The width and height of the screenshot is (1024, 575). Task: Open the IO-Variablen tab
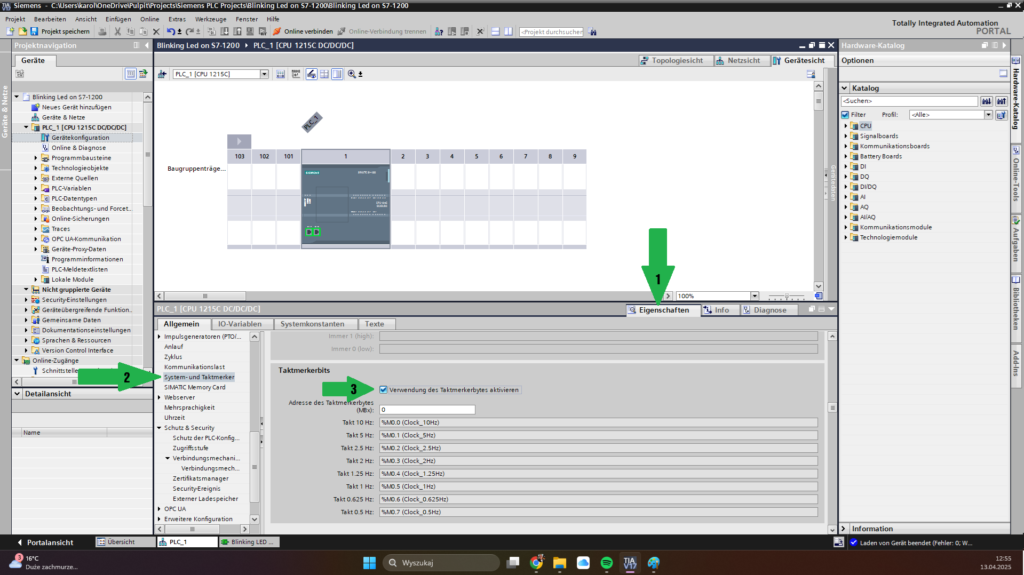coord(240,324)
